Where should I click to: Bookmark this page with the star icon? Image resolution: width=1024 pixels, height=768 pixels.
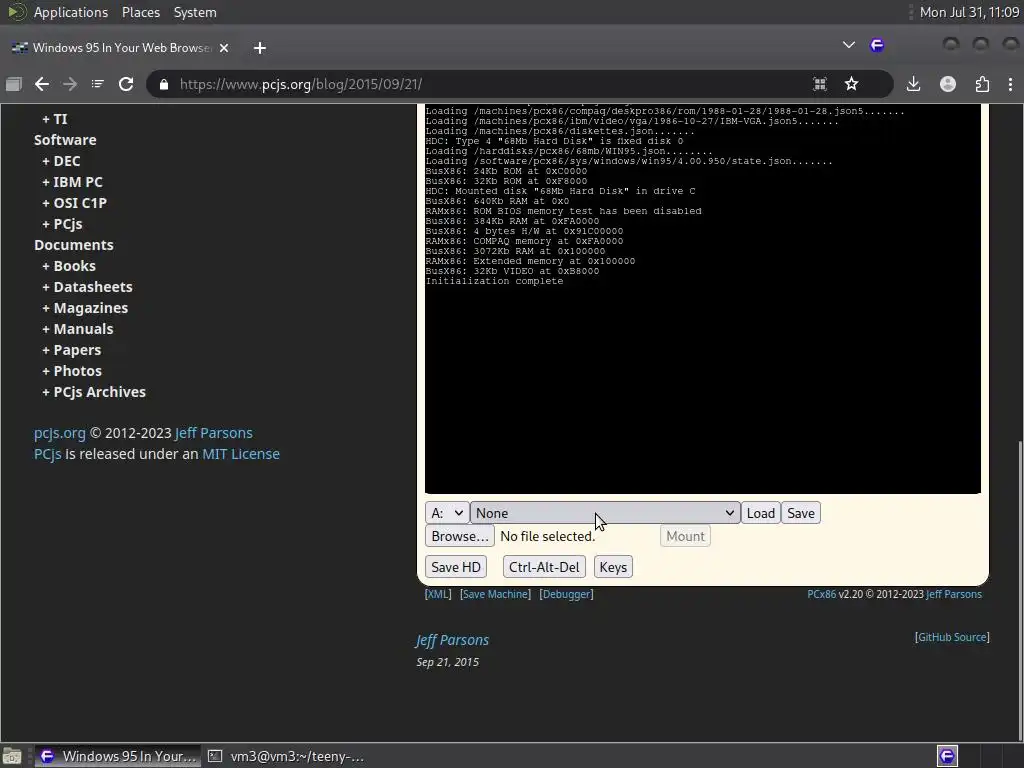852,84
